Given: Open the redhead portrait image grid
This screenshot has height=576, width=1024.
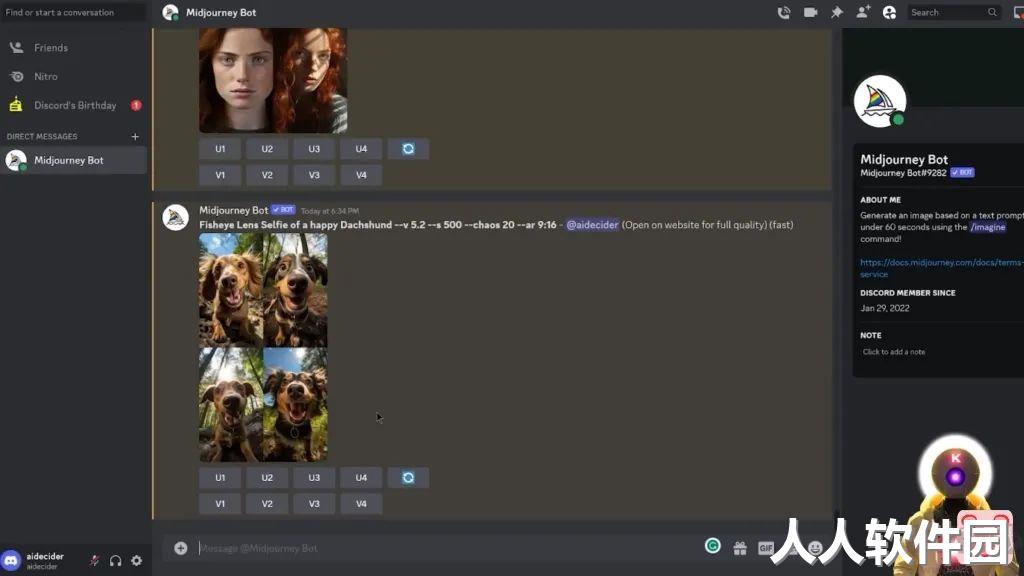Looking at the screenshot, I should tap(273, 80).
